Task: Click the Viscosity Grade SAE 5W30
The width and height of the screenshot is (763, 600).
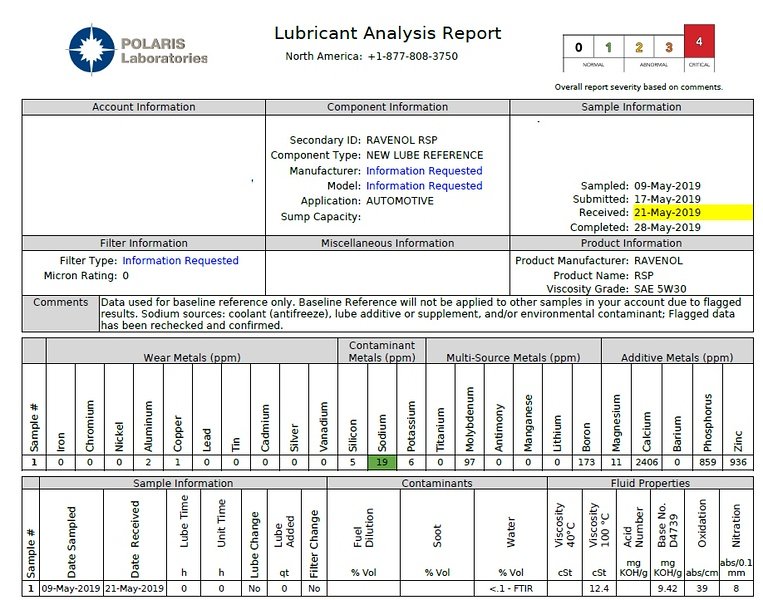Action: (x=660, y=289)
